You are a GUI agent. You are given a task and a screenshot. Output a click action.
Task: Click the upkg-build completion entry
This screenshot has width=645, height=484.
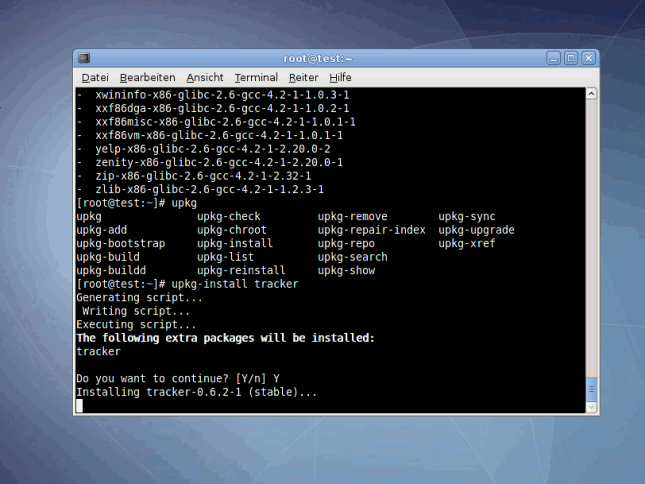click(108, 257)
